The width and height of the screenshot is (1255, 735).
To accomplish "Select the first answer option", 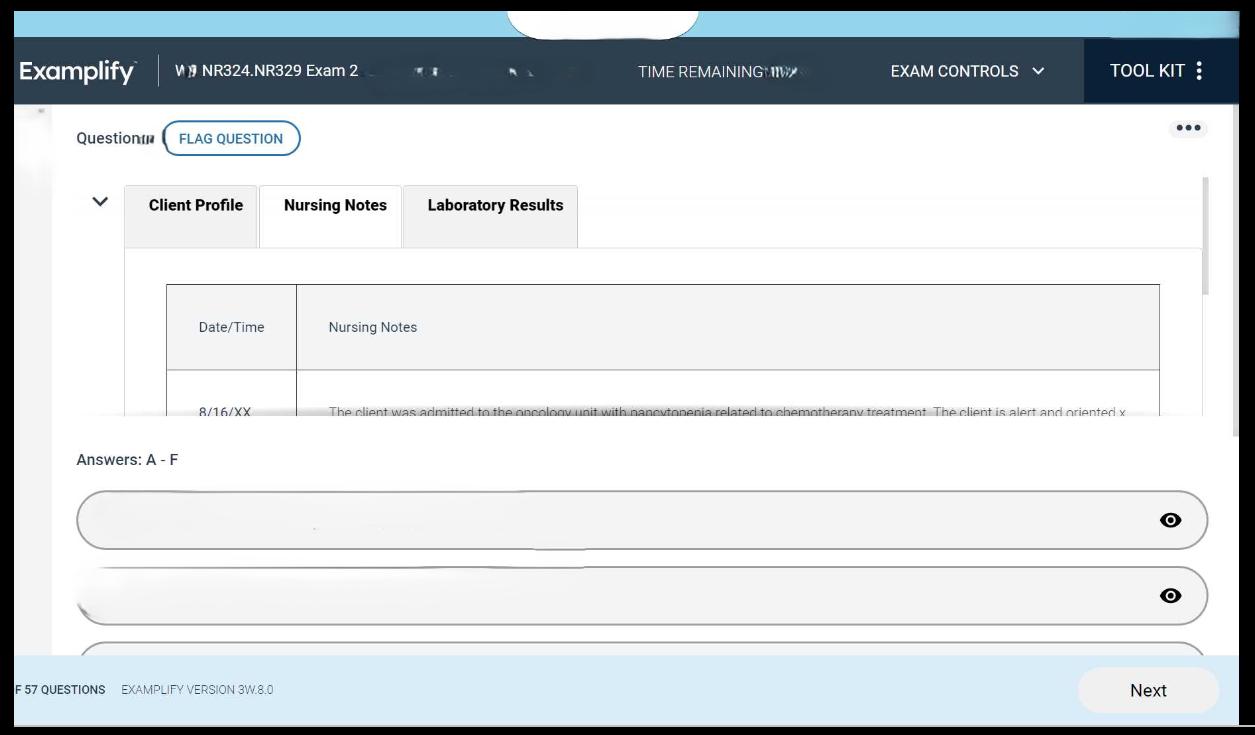I will [642, 520].
